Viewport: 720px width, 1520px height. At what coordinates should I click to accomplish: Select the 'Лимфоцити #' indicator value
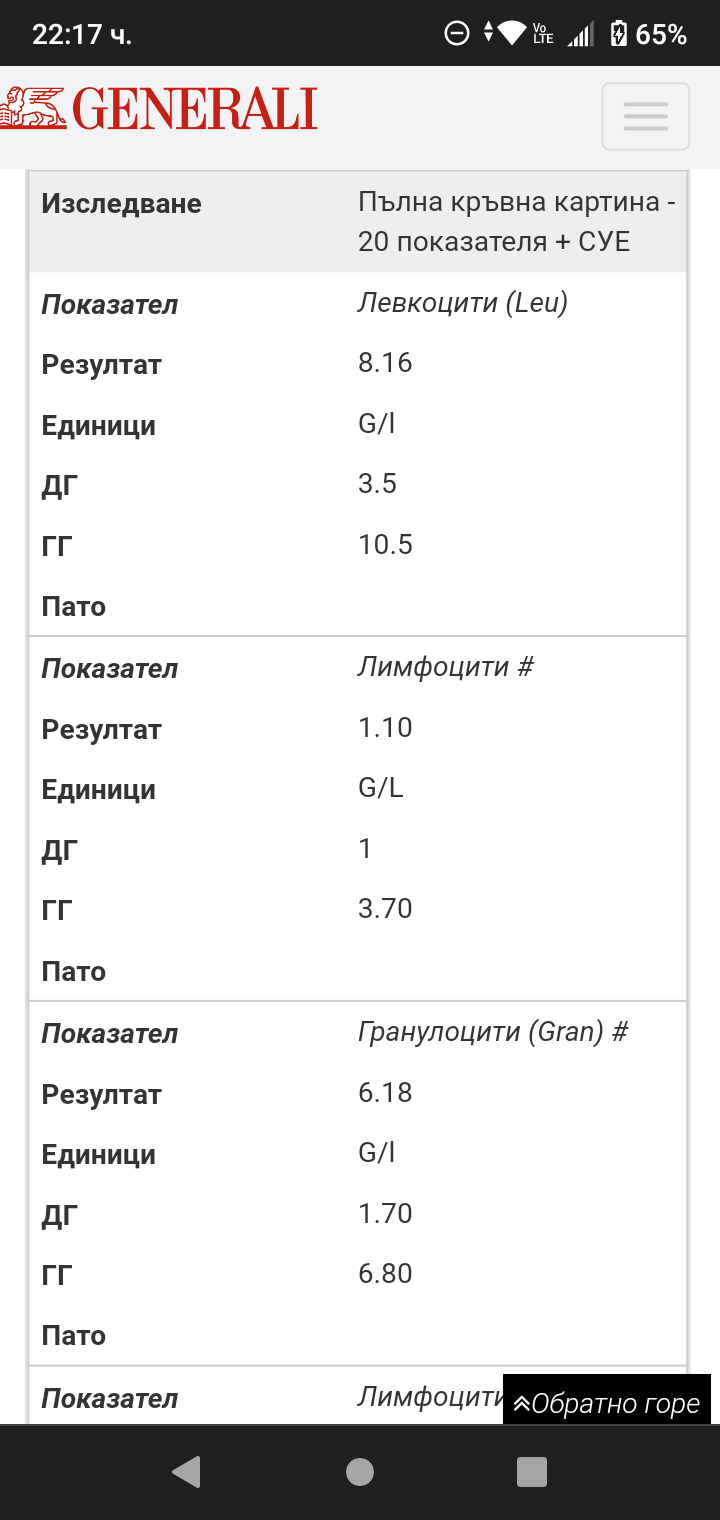(x=446, y=667)
